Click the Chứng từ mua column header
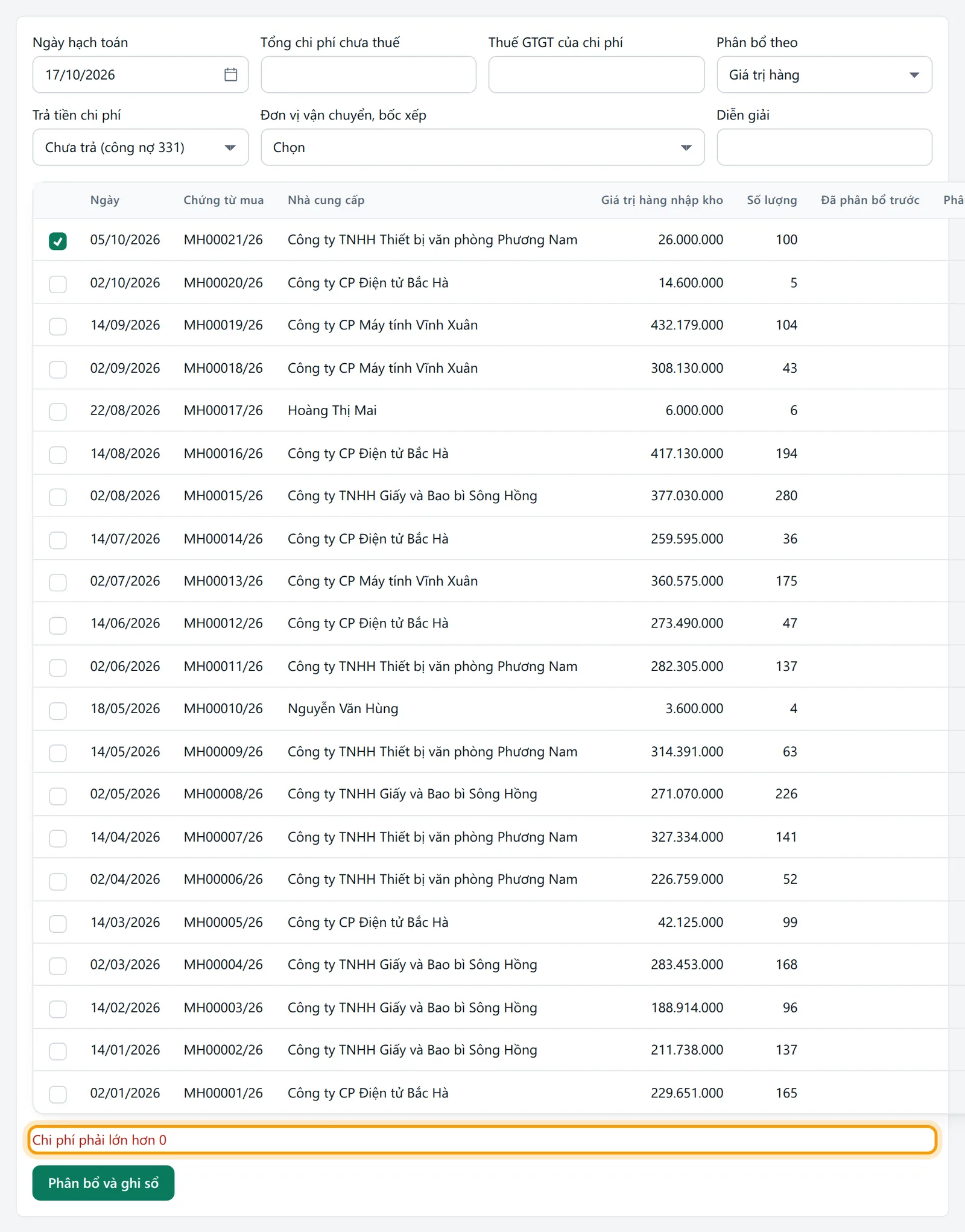 click(224, 200)
